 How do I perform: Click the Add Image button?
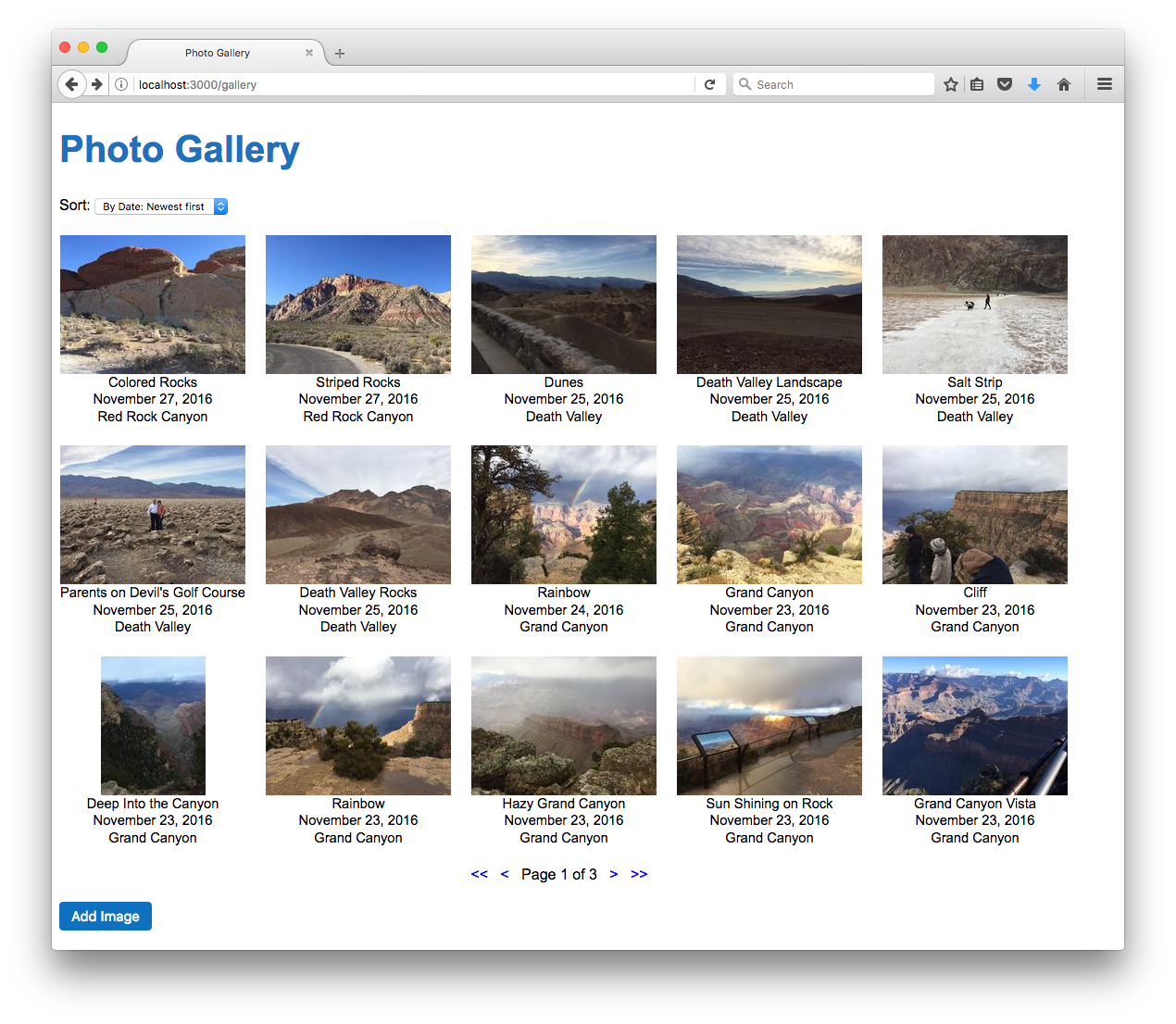(x=106, y=916)
